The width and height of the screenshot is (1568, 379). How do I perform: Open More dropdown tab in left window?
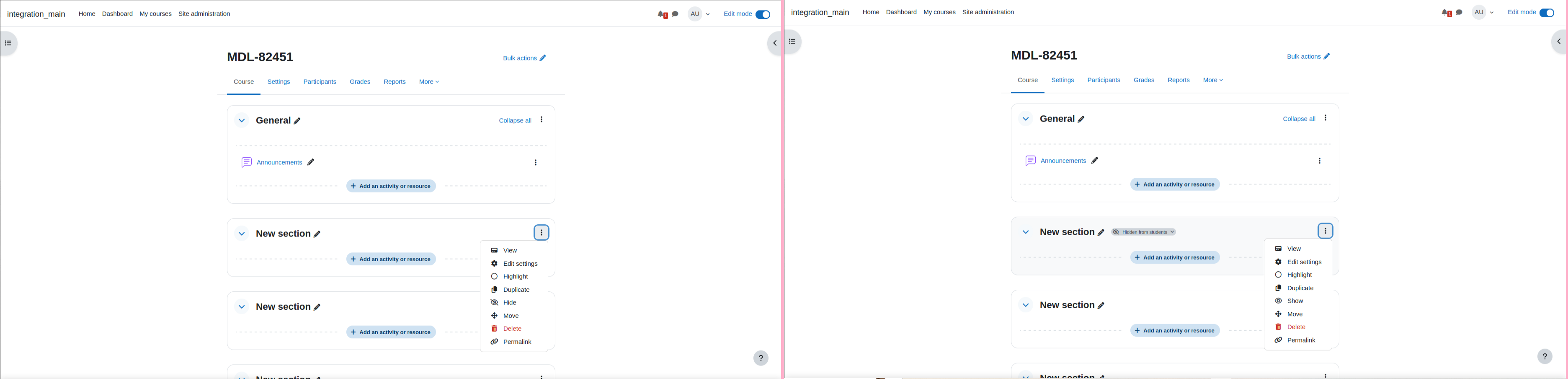tap(428, 82)
